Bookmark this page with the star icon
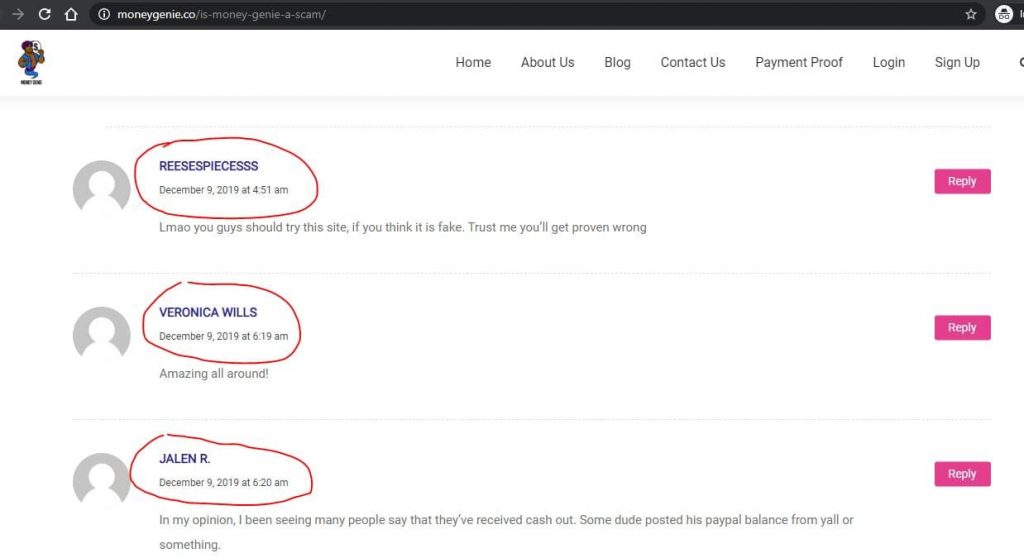This screenshot has height=558, width=1024. 971,14
